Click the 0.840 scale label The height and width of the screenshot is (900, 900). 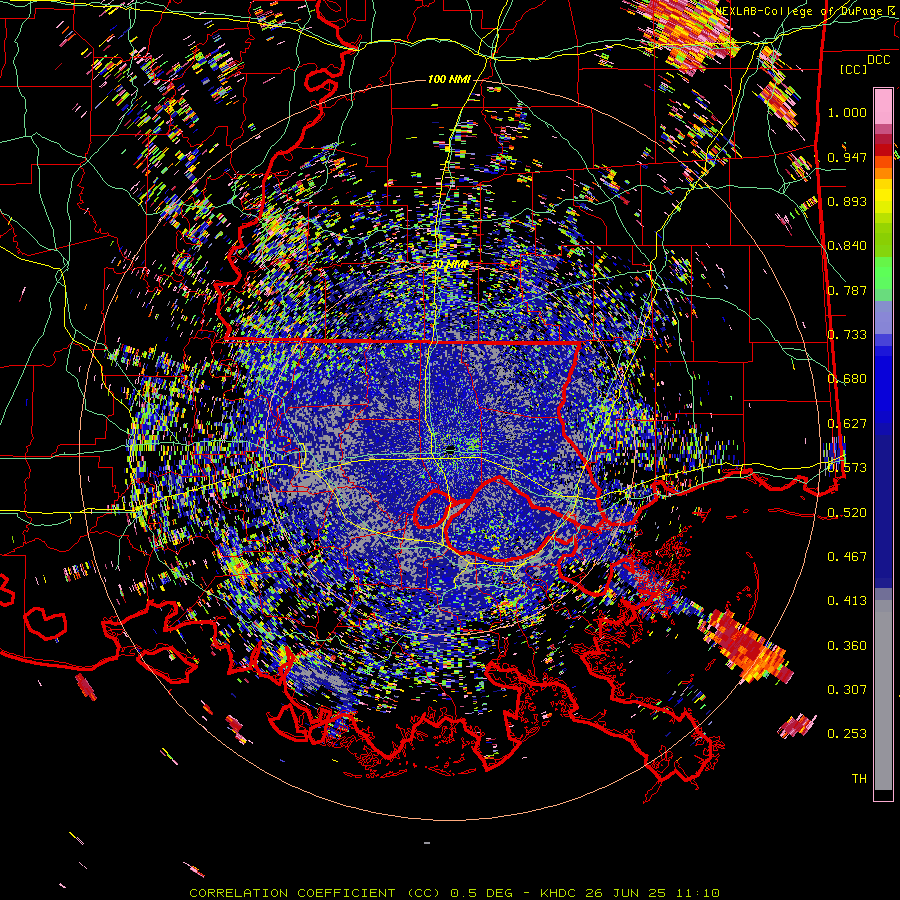[x=847, y=246]
